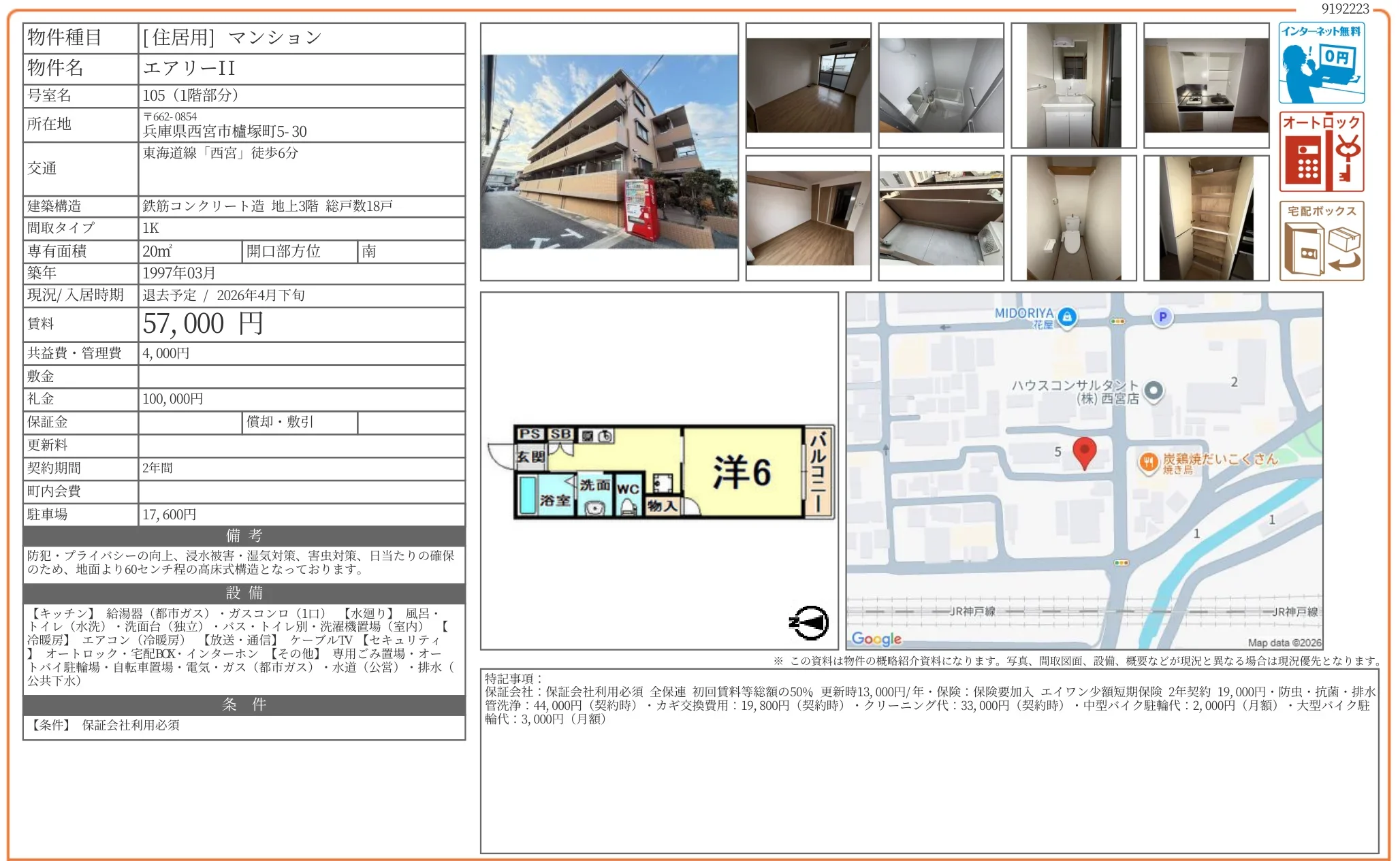Click the 炭鶏焼だいこくさん restaurant marker
The image size is (1400, 861).
pyautogui.click(x=1149, y=462)
